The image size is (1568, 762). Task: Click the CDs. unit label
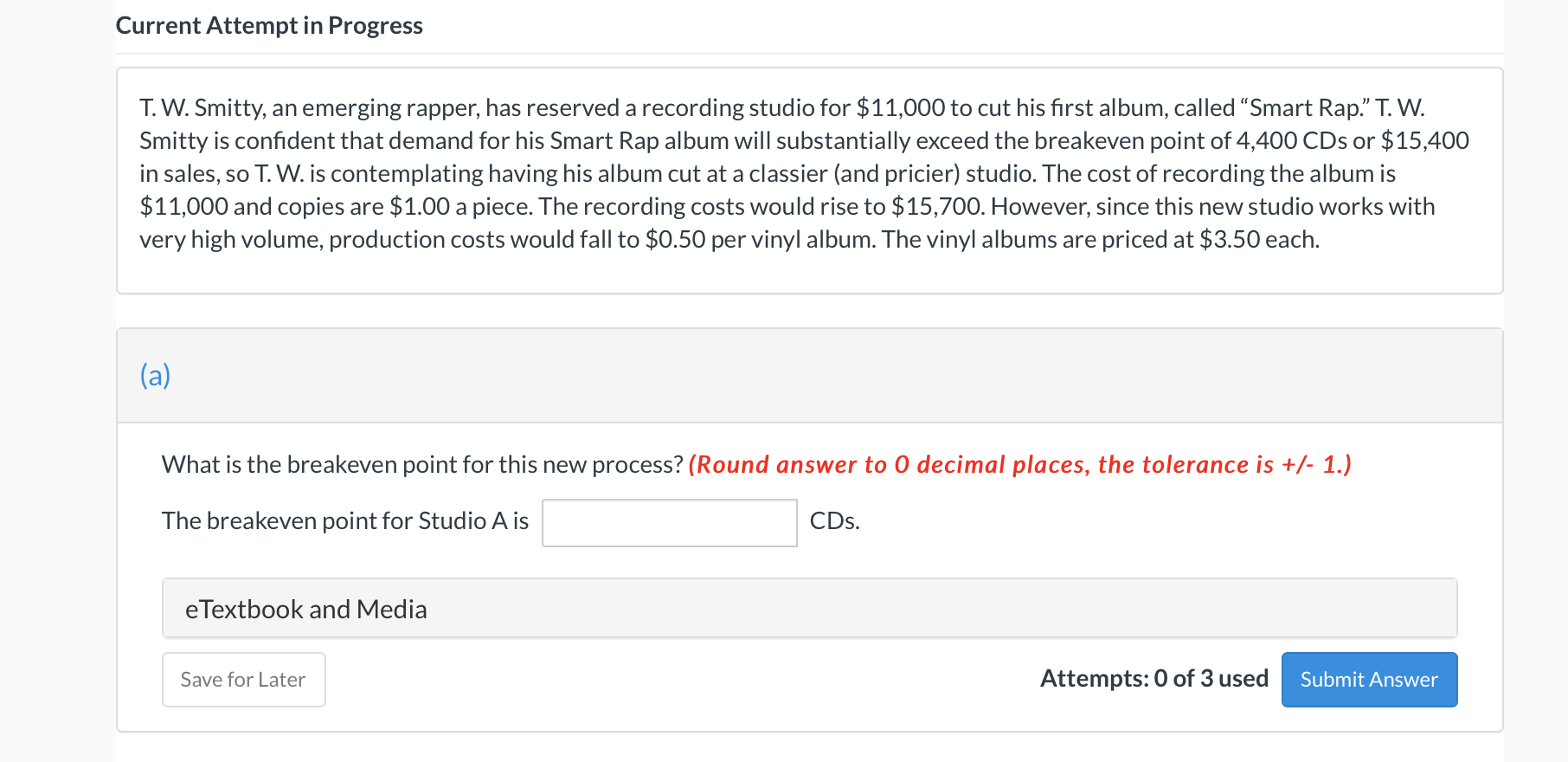click(834, 521)
